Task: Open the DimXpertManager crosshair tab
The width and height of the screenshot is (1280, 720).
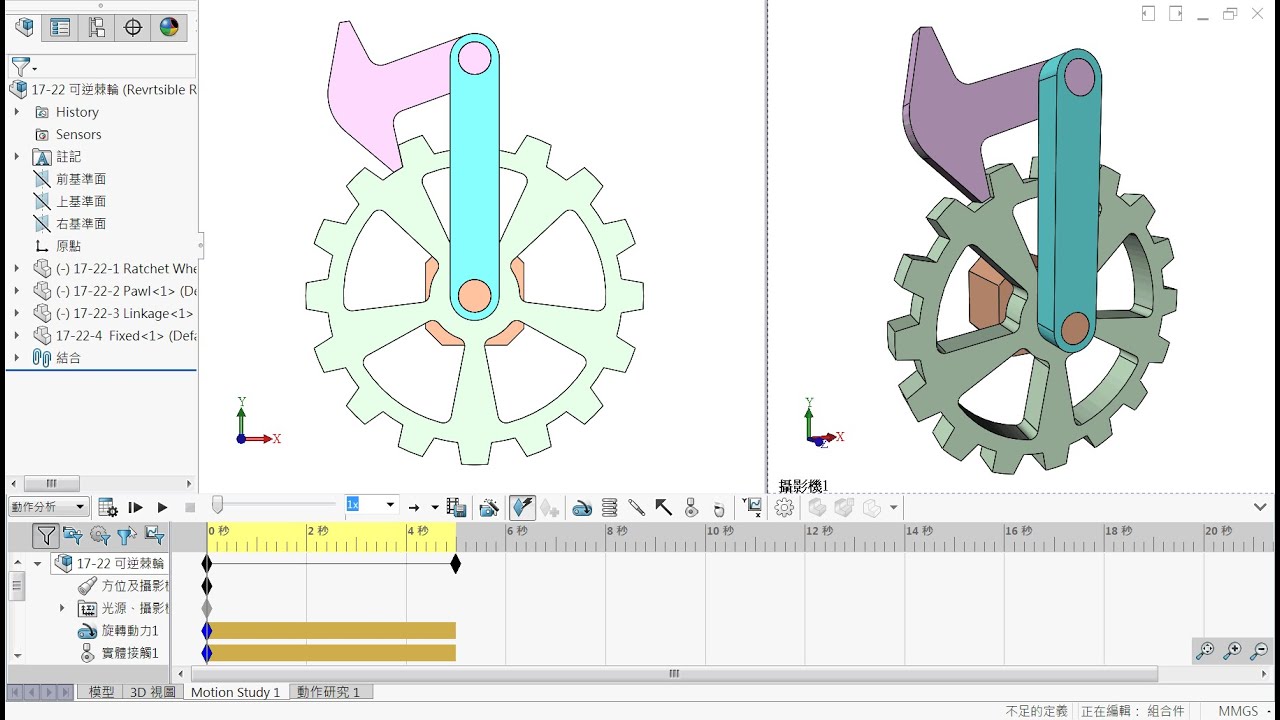Action: (133, 27)
